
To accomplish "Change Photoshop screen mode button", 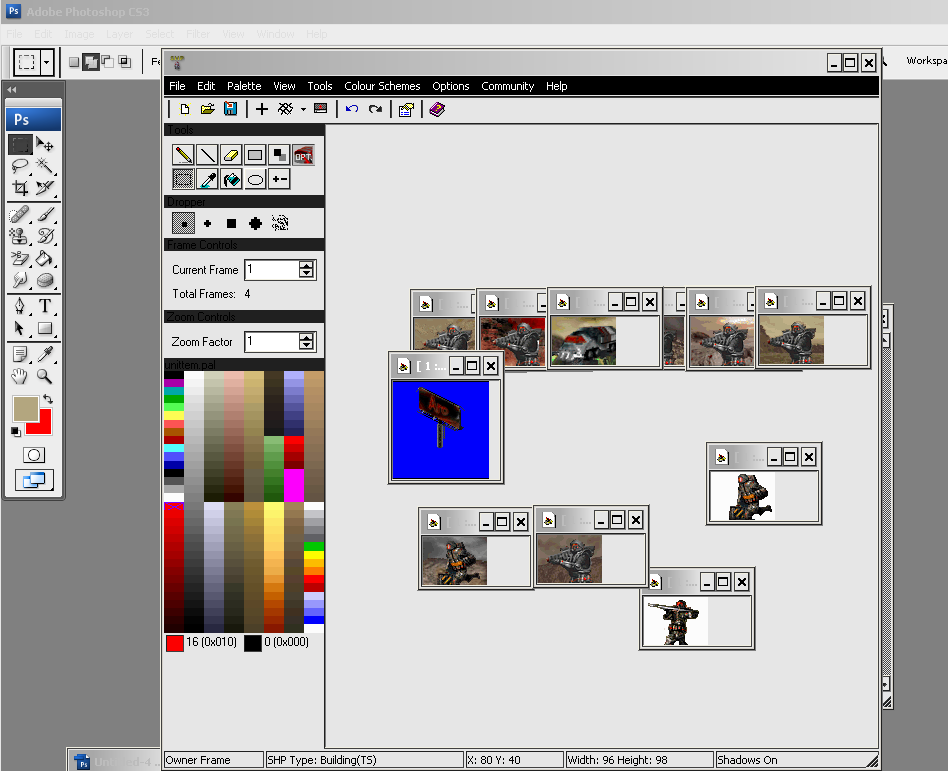I will (34, 481).
